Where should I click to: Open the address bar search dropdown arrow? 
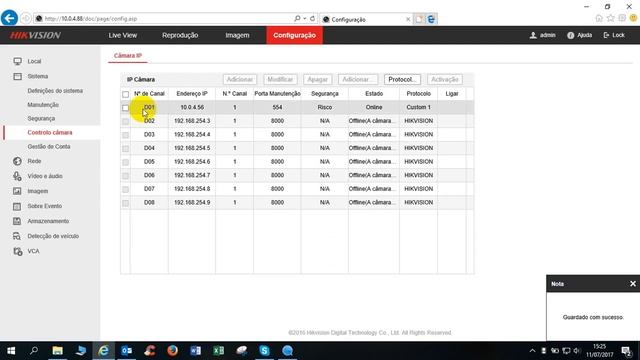point(304,18)
